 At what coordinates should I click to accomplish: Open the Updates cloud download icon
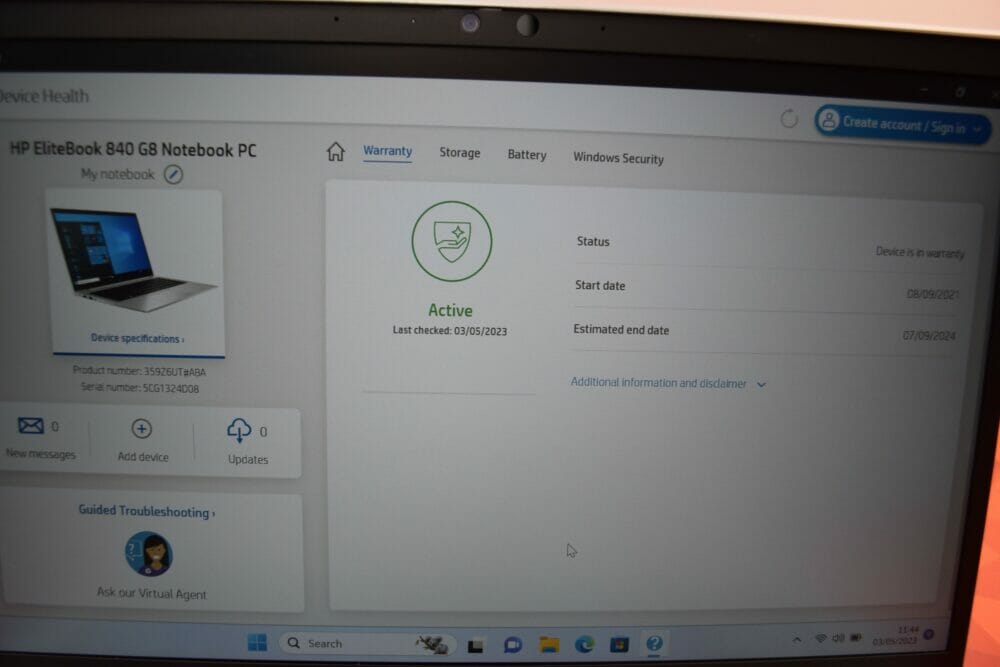pos(239,430)
